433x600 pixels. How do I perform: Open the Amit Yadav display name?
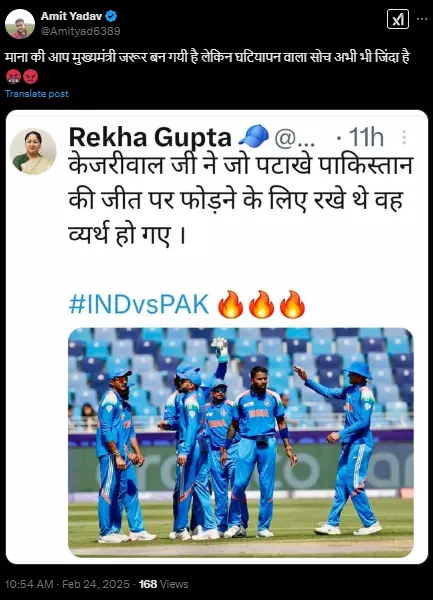pos(71,16)
